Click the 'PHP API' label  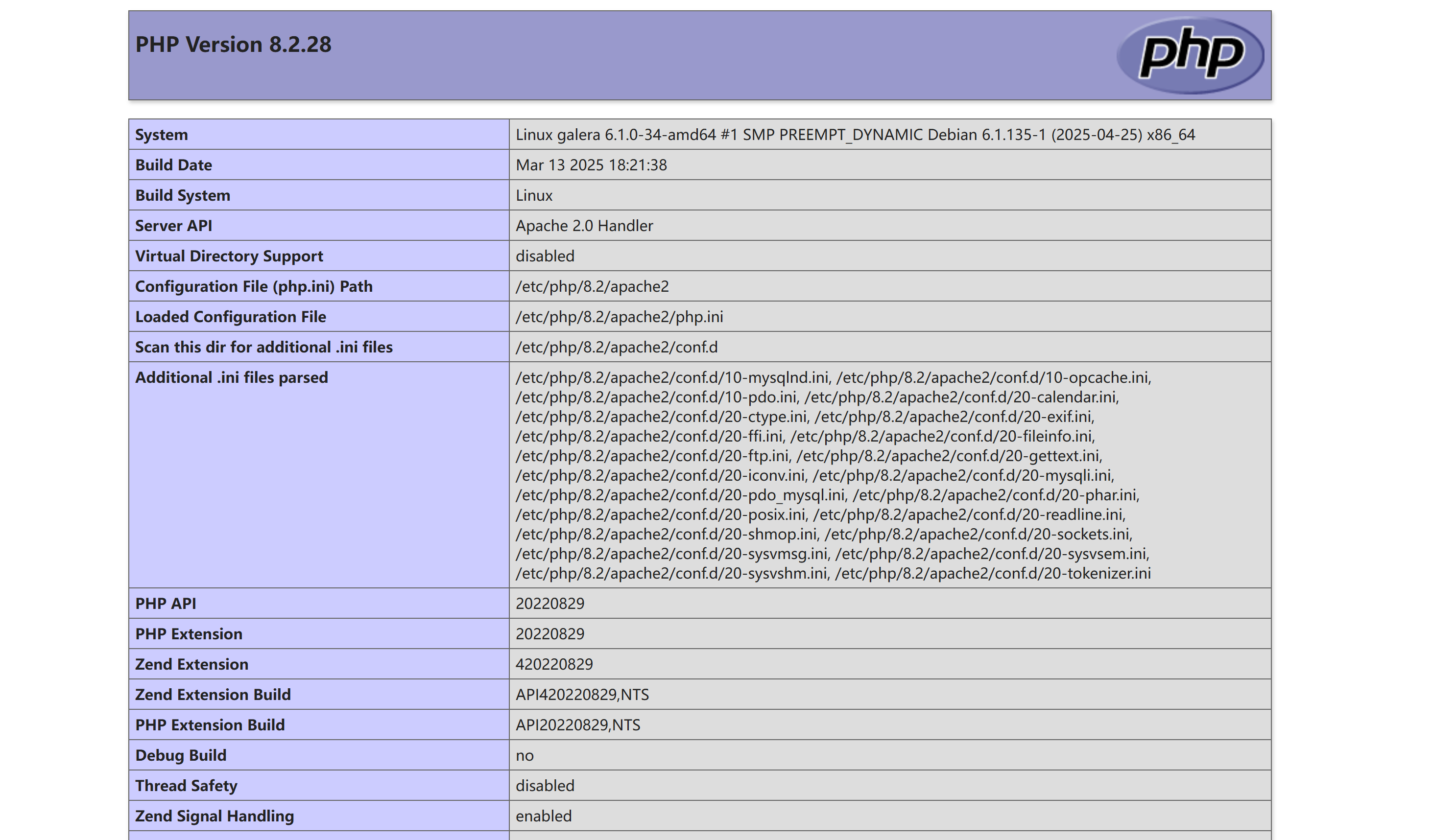pos(165,604)
